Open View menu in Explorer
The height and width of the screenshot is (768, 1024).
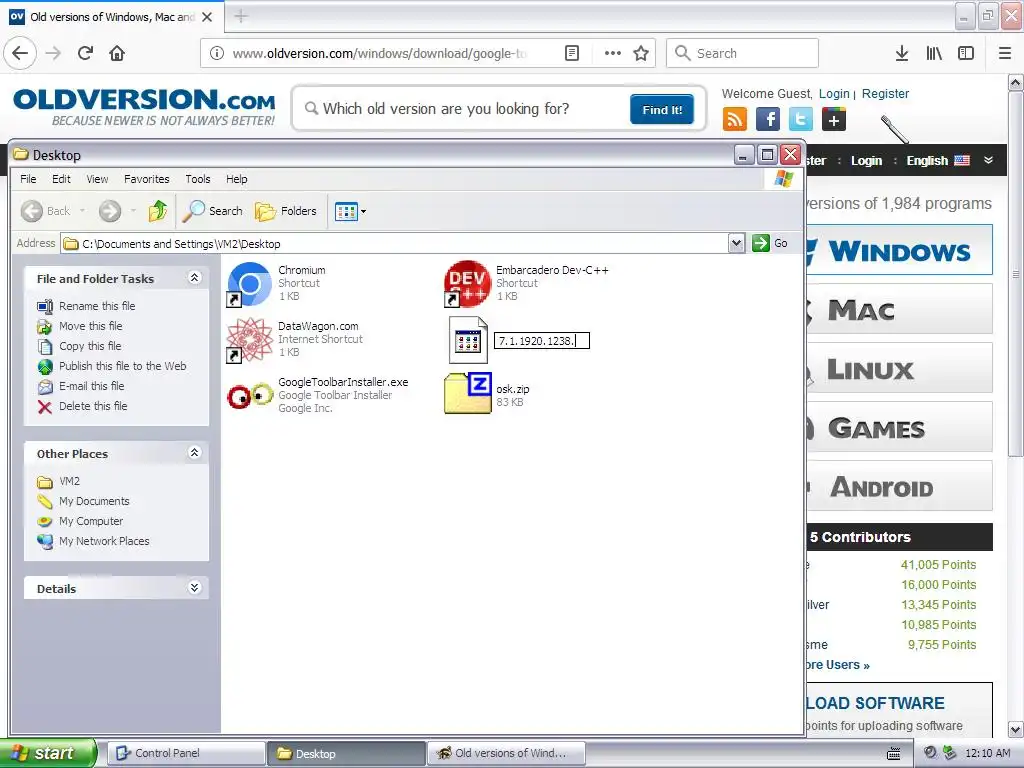tap(97, 179)
